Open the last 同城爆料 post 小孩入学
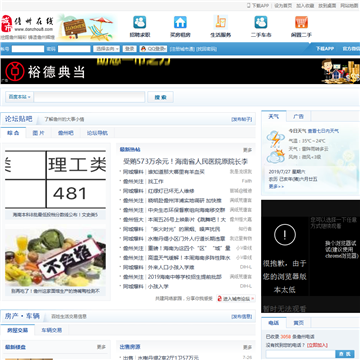 pyautogui.click(x=158, y=286)
